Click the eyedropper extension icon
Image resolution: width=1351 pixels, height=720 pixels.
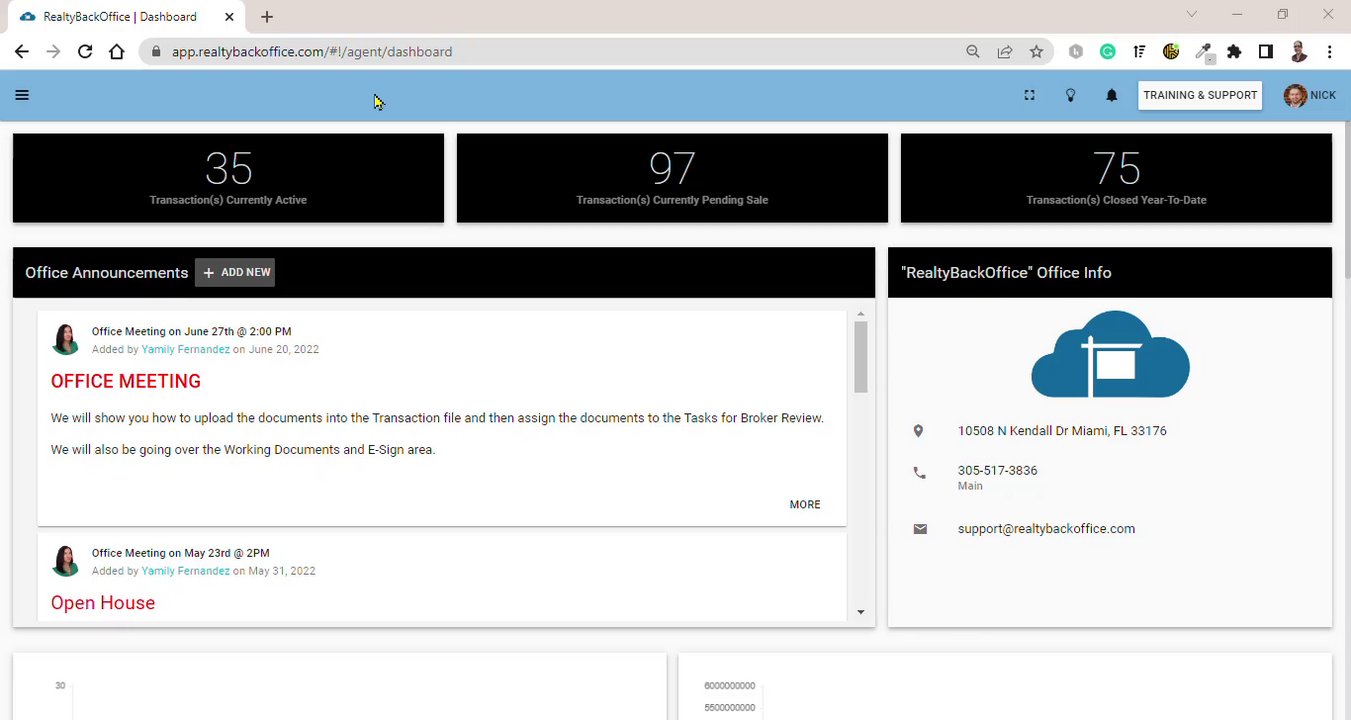(x=1203, y=52)
